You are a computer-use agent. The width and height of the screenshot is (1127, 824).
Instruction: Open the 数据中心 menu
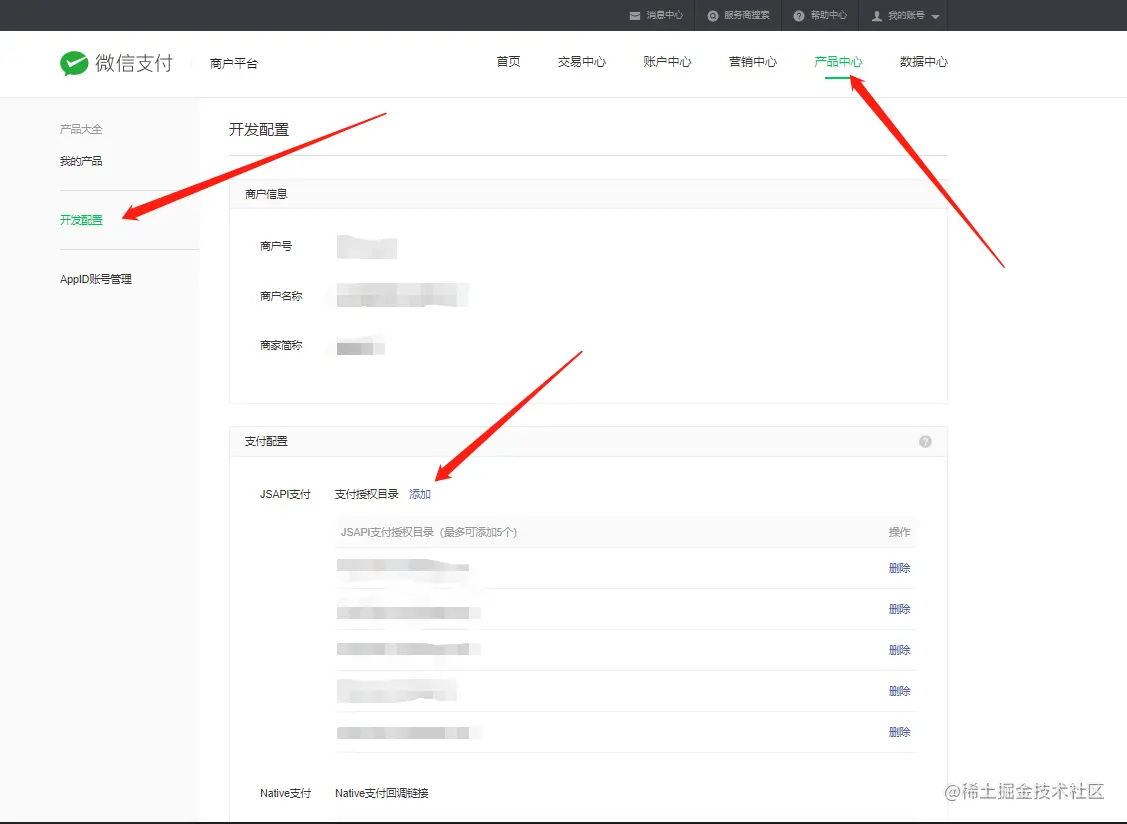[x=922, y=61]
